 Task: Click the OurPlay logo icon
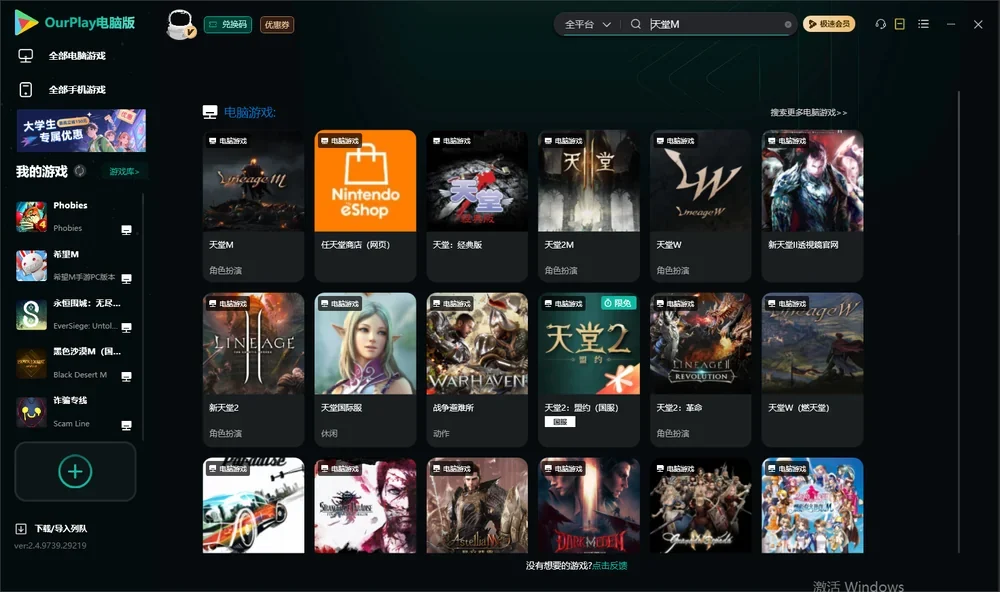[x=26, y=22]
